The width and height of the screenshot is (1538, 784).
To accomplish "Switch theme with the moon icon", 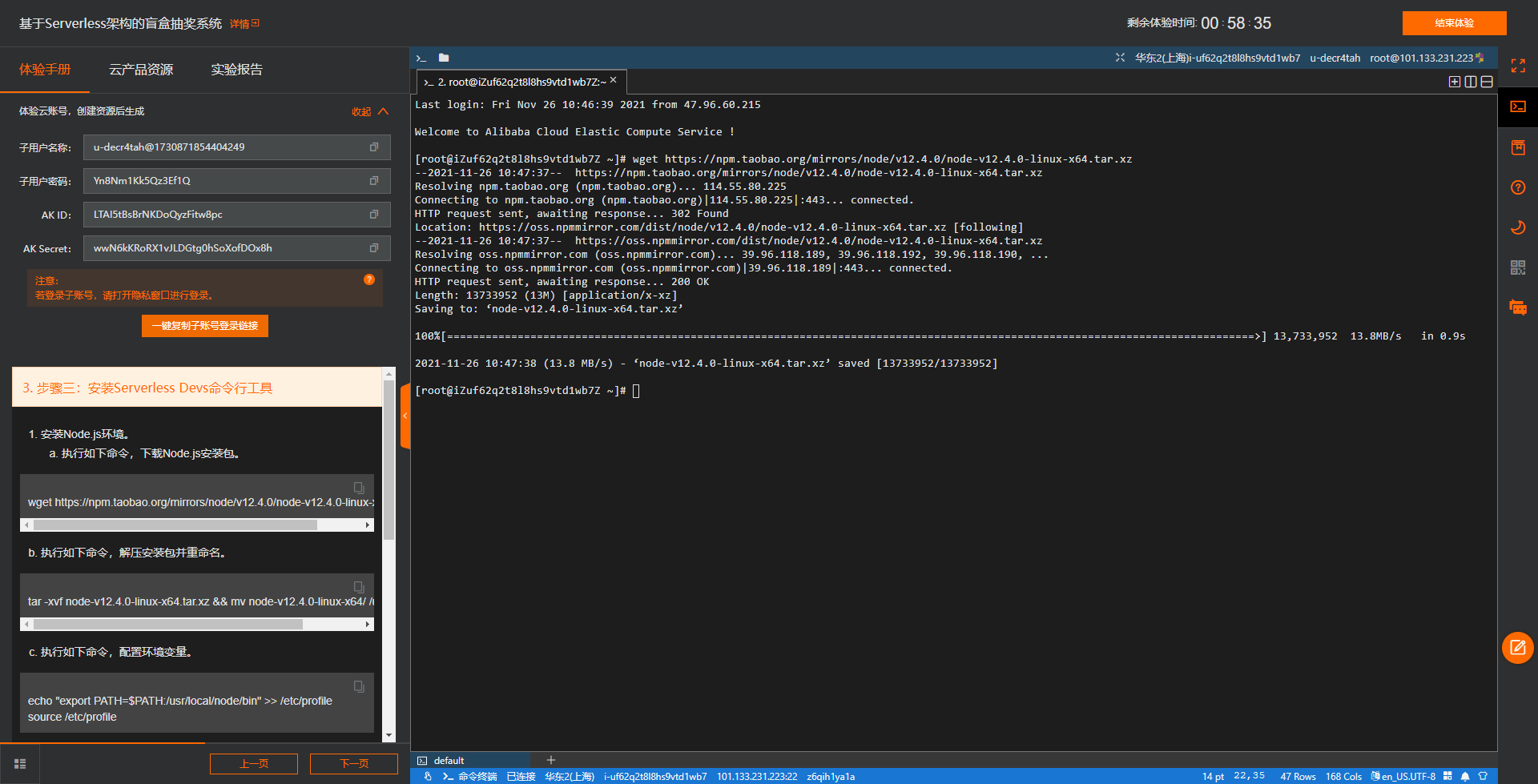I will [x=1518, y=227].
